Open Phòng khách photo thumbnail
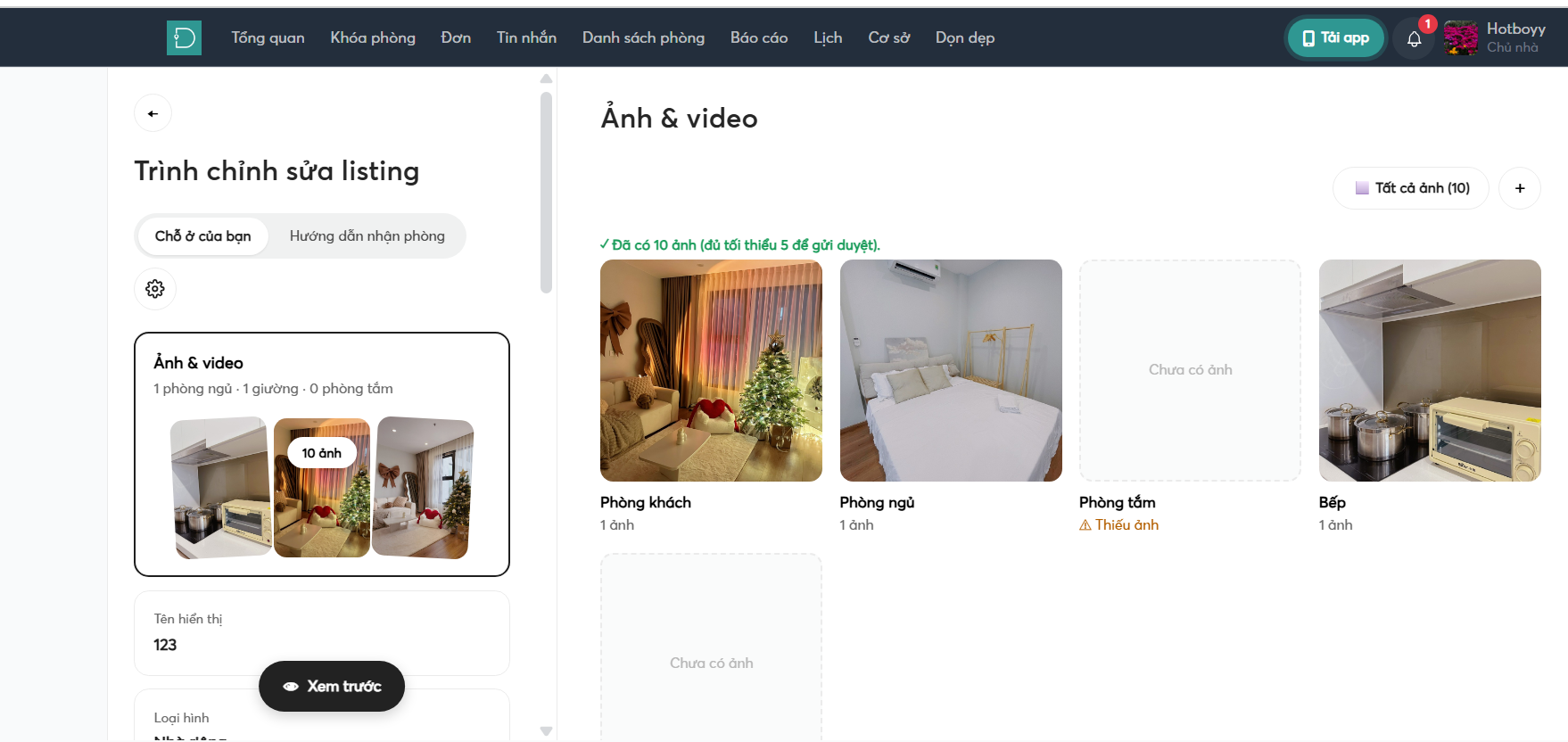Image resolution: width=1568 pixels, height=742 pixels. pyautogui.click(x=711, y=371)
